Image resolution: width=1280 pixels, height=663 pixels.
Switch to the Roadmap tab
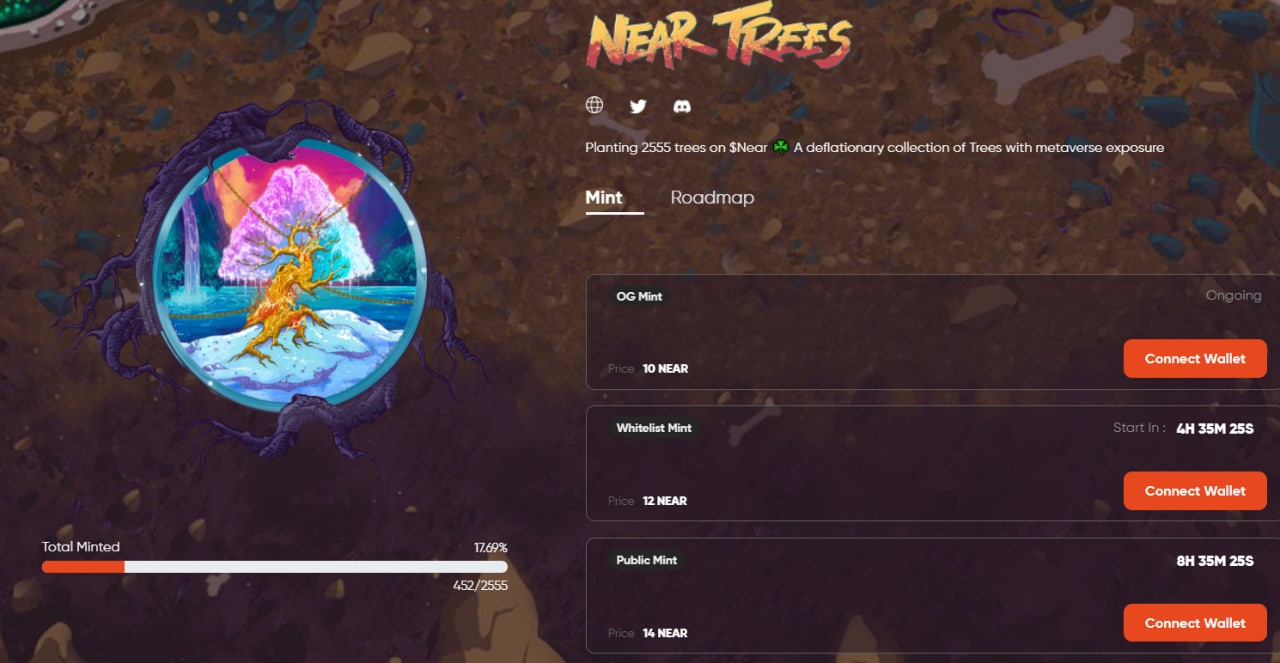pyautogui.click(x=712, y=197)
